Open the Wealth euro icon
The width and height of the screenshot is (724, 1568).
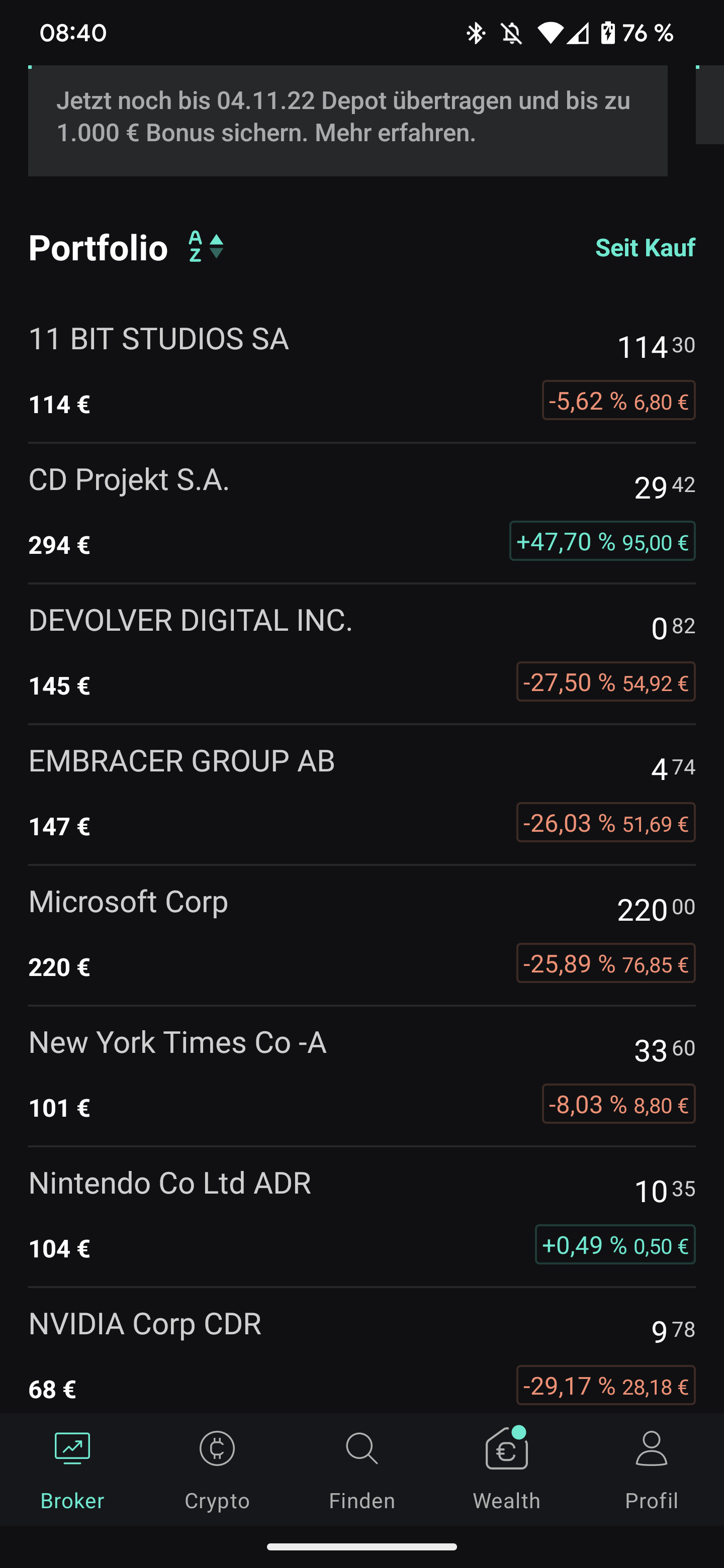click(x=506, y=1450)
